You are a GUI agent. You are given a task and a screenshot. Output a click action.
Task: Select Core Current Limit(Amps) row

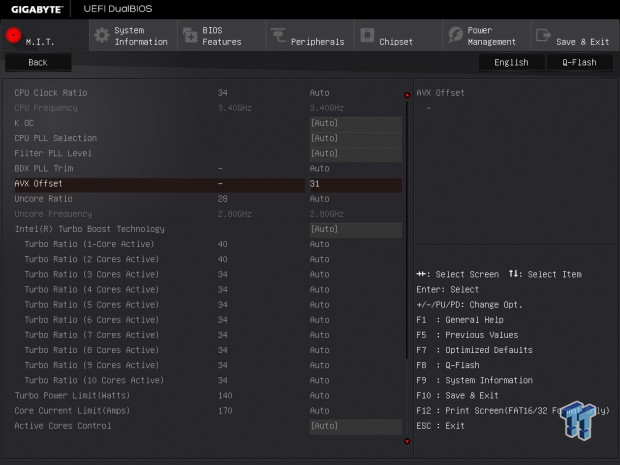pos(208,411)
